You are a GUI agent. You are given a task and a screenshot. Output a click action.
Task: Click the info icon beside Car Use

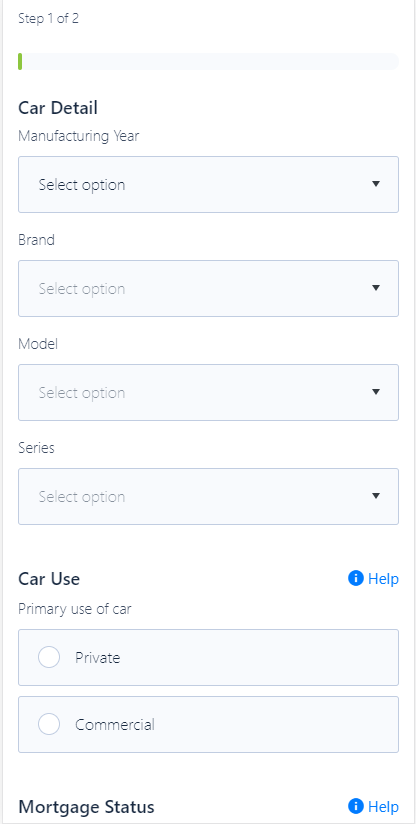(356, 579)
